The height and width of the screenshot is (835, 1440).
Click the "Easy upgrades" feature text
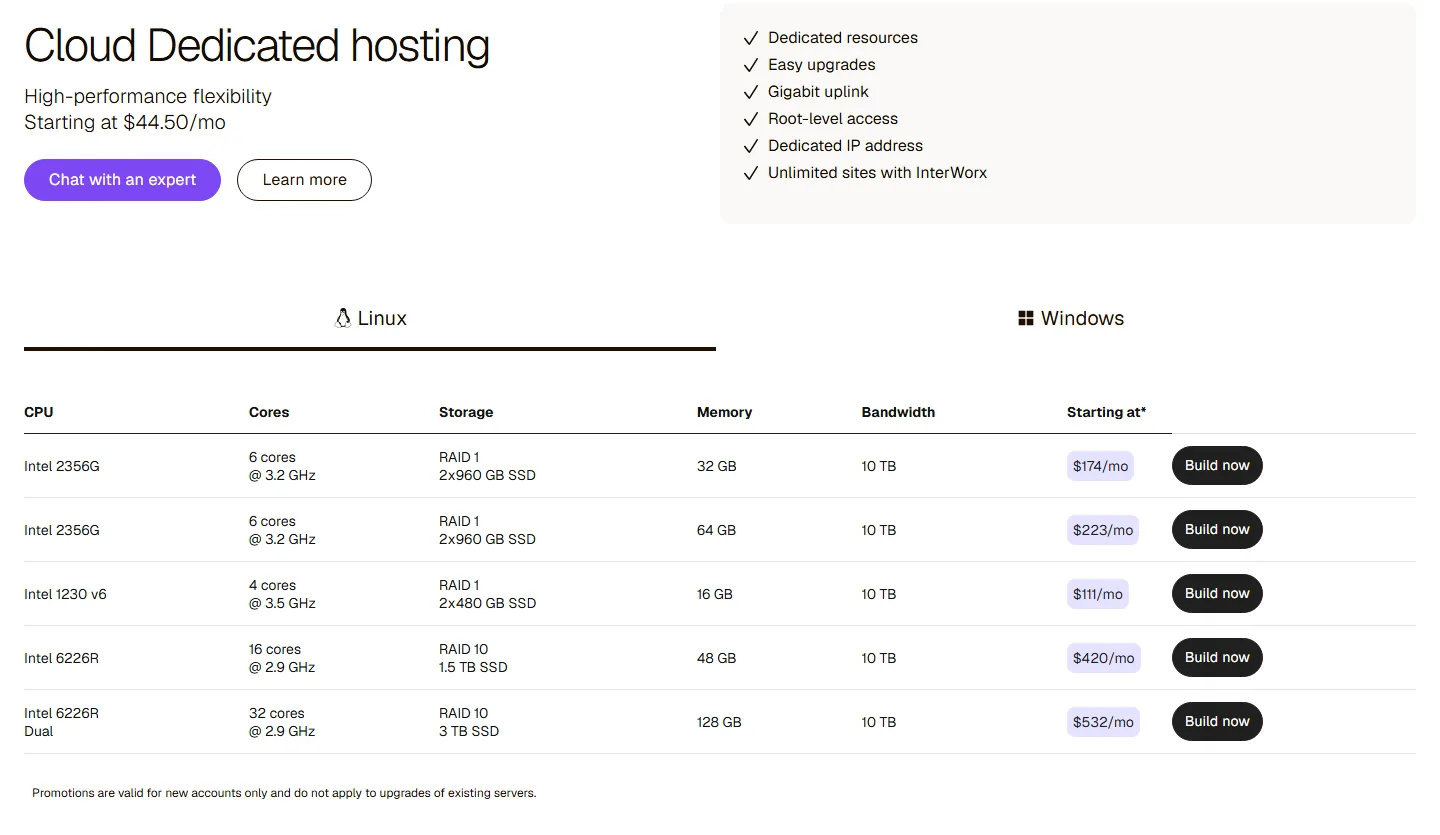pos(822,65)
